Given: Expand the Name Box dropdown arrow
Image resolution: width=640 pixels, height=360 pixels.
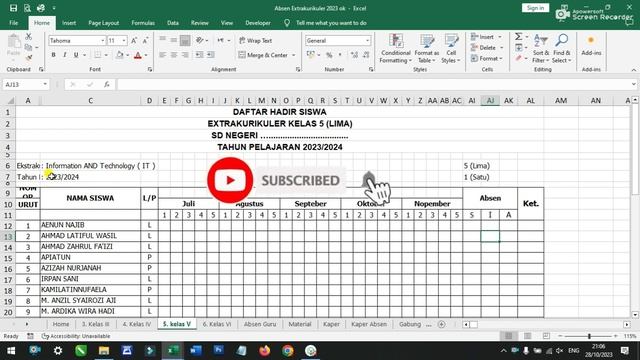Looking at the screenshot, I should tap(45, 84).
